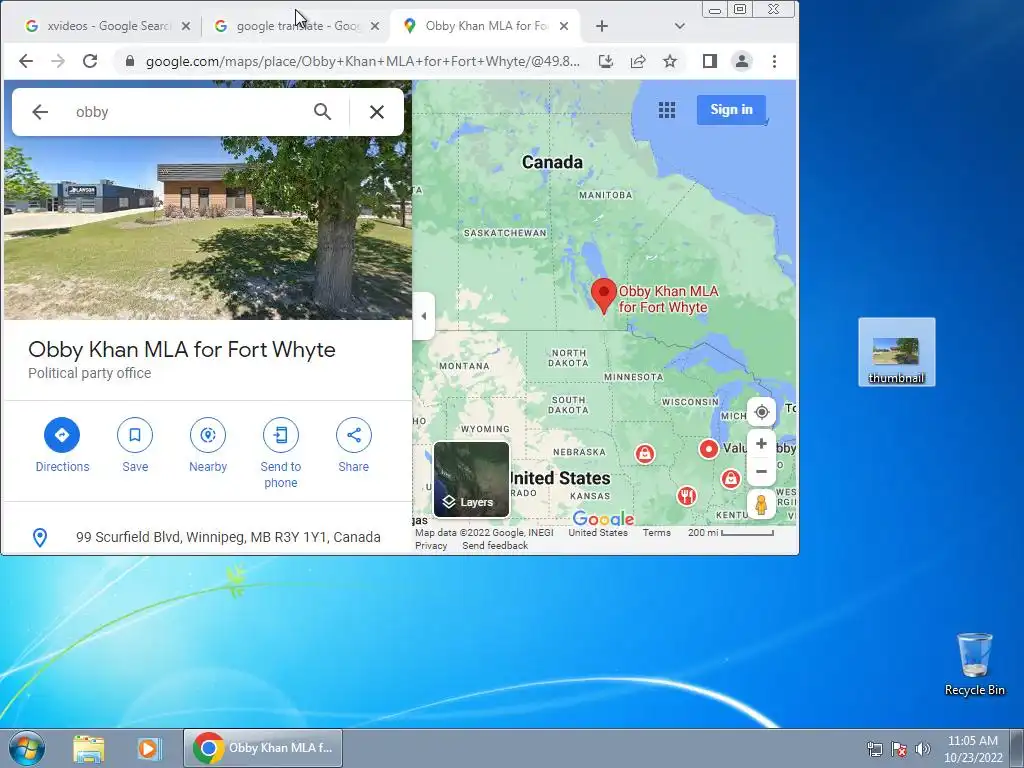Click United States link in map footer
This screenshot has width=1024, height=768.
(598, 532)
